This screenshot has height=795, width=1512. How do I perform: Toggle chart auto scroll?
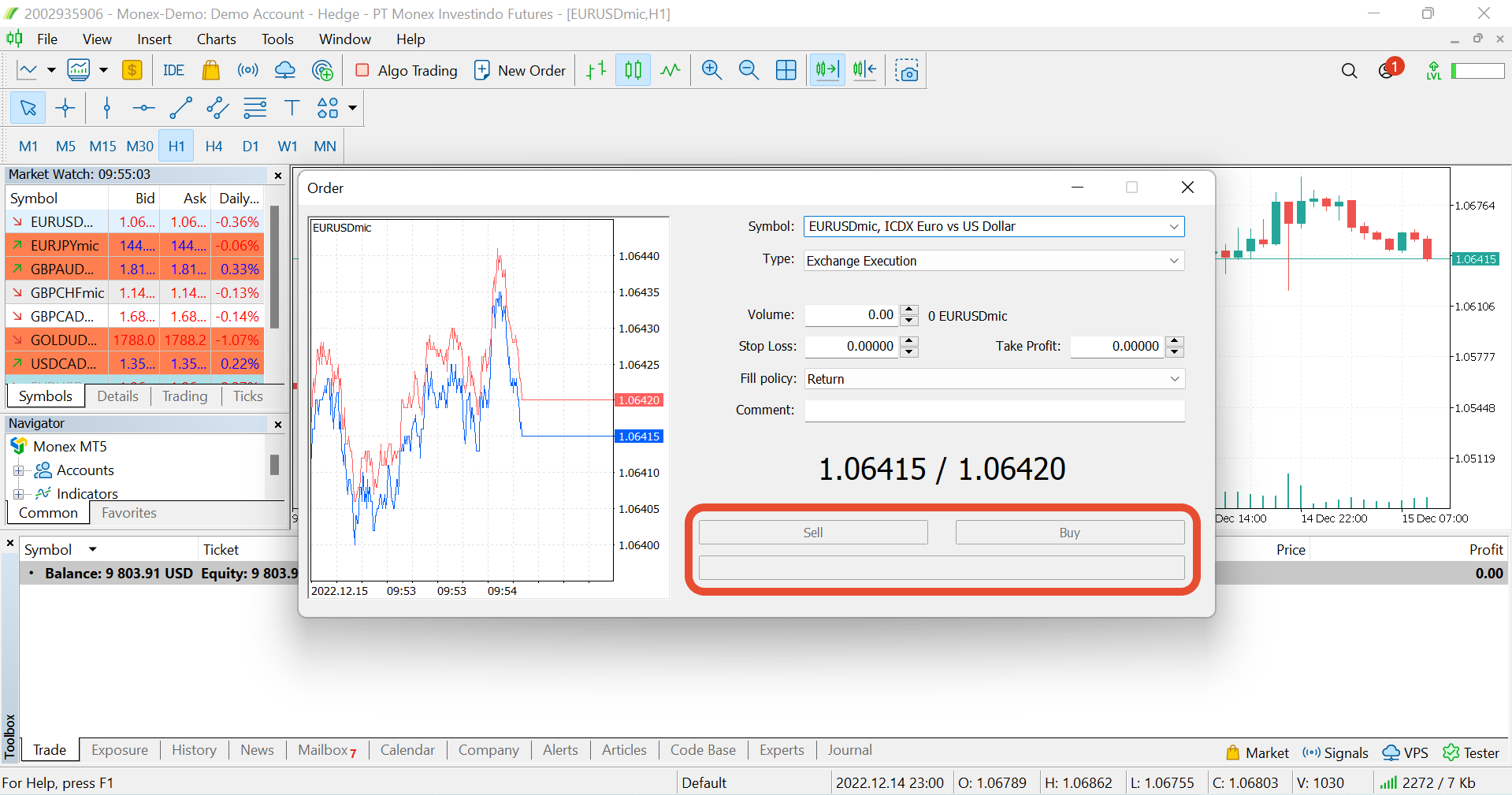[827, 70]
